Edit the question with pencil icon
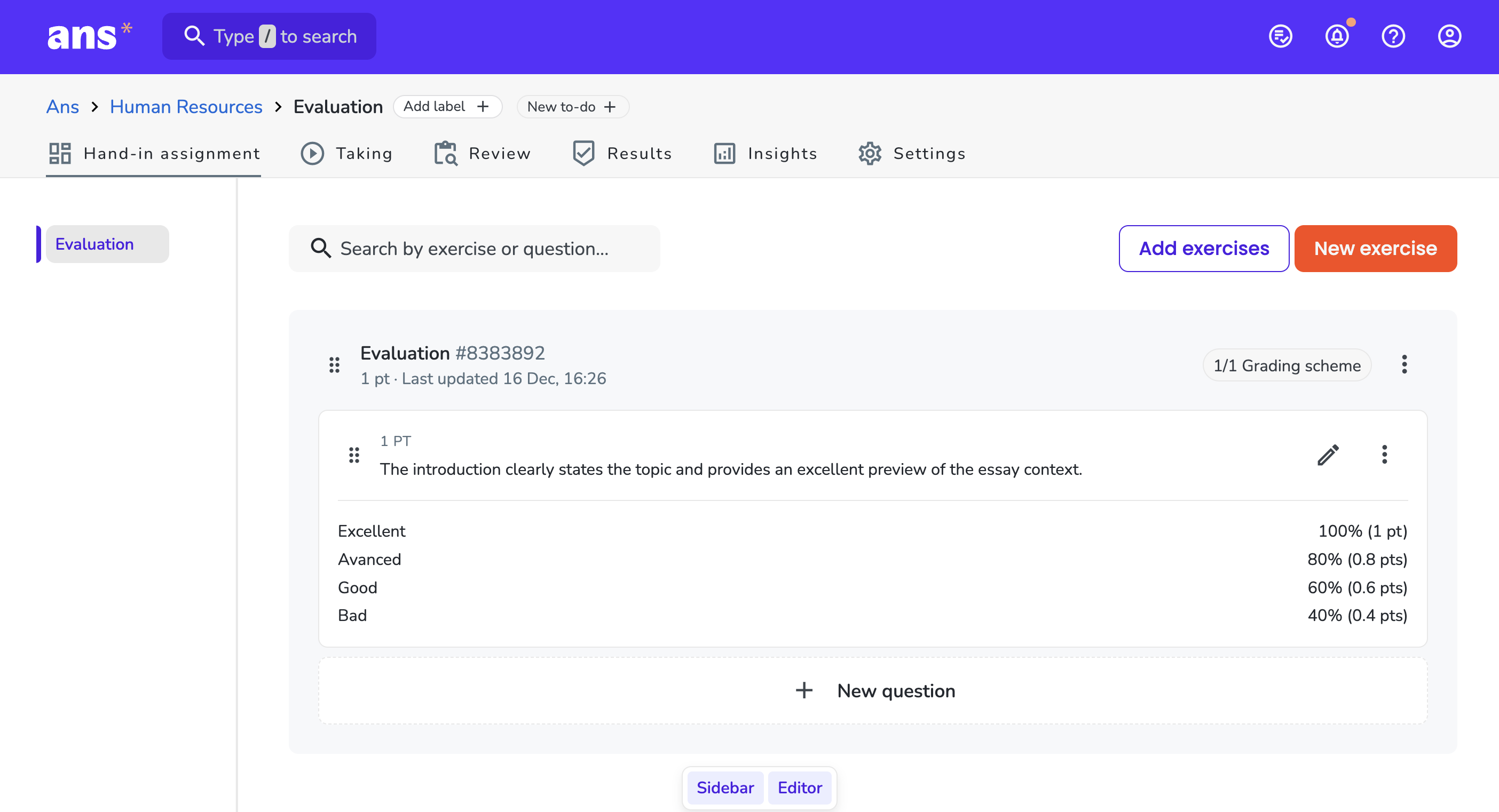Image resolution: width=1499 pixels, height=812 pixels. 1328,455
